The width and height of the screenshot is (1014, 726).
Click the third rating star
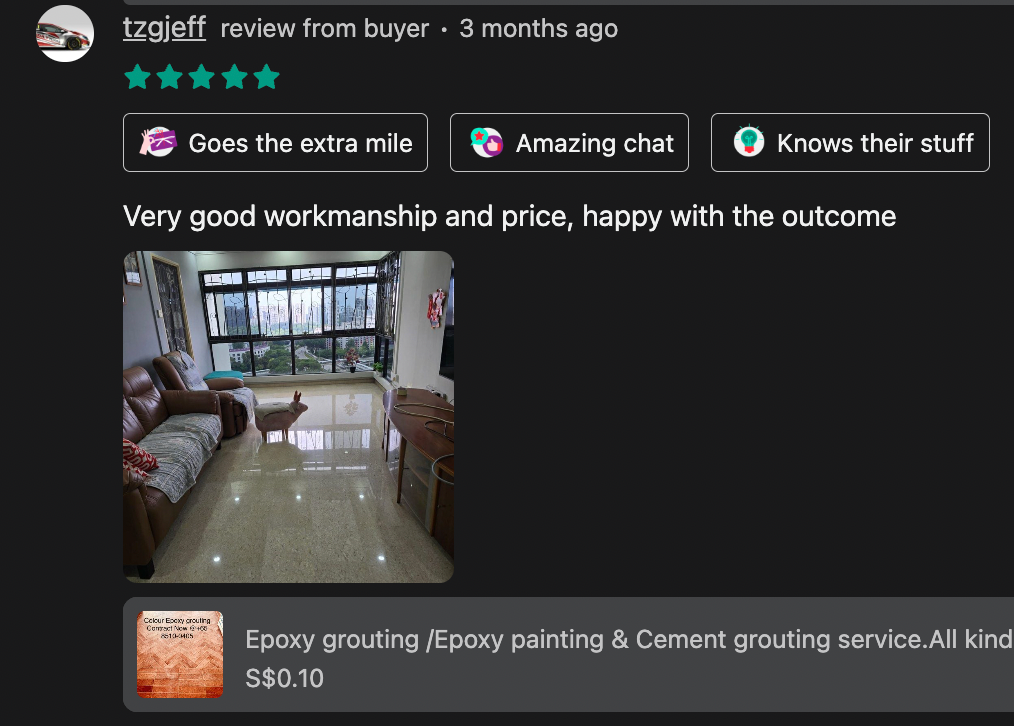coord(202,77)
